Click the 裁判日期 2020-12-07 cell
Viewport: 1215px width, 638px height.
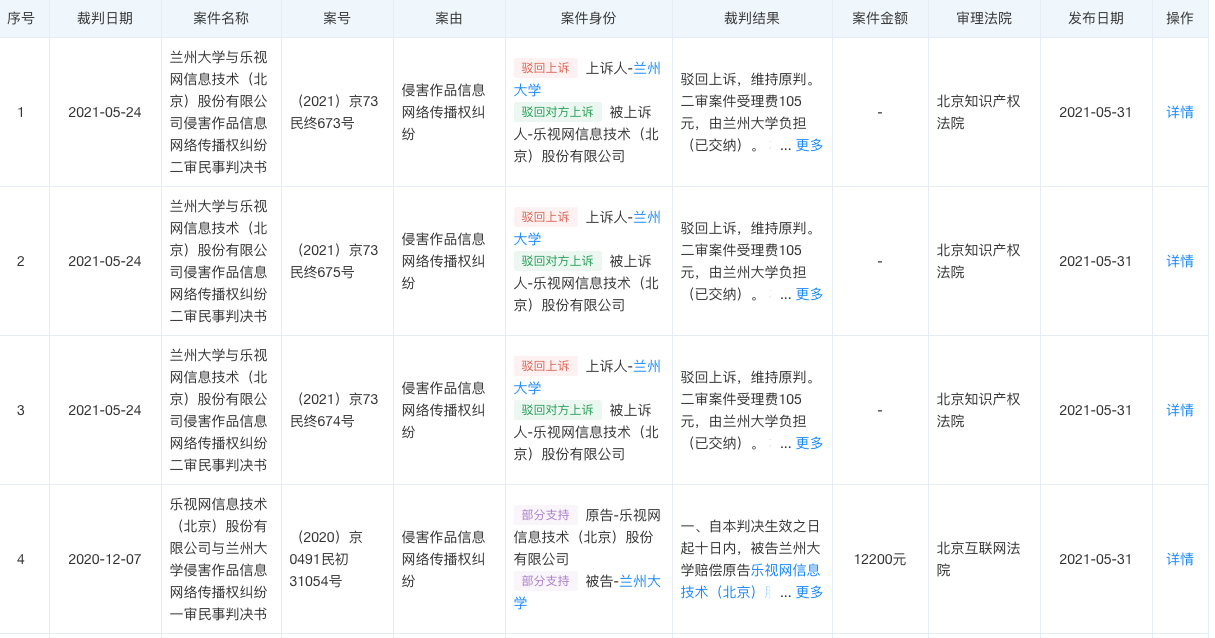pos(105,559)
